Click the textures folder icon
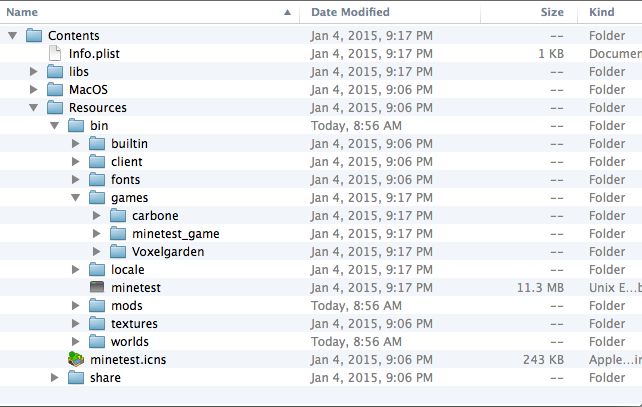This screenshot has width=642, height=407. 97,324
